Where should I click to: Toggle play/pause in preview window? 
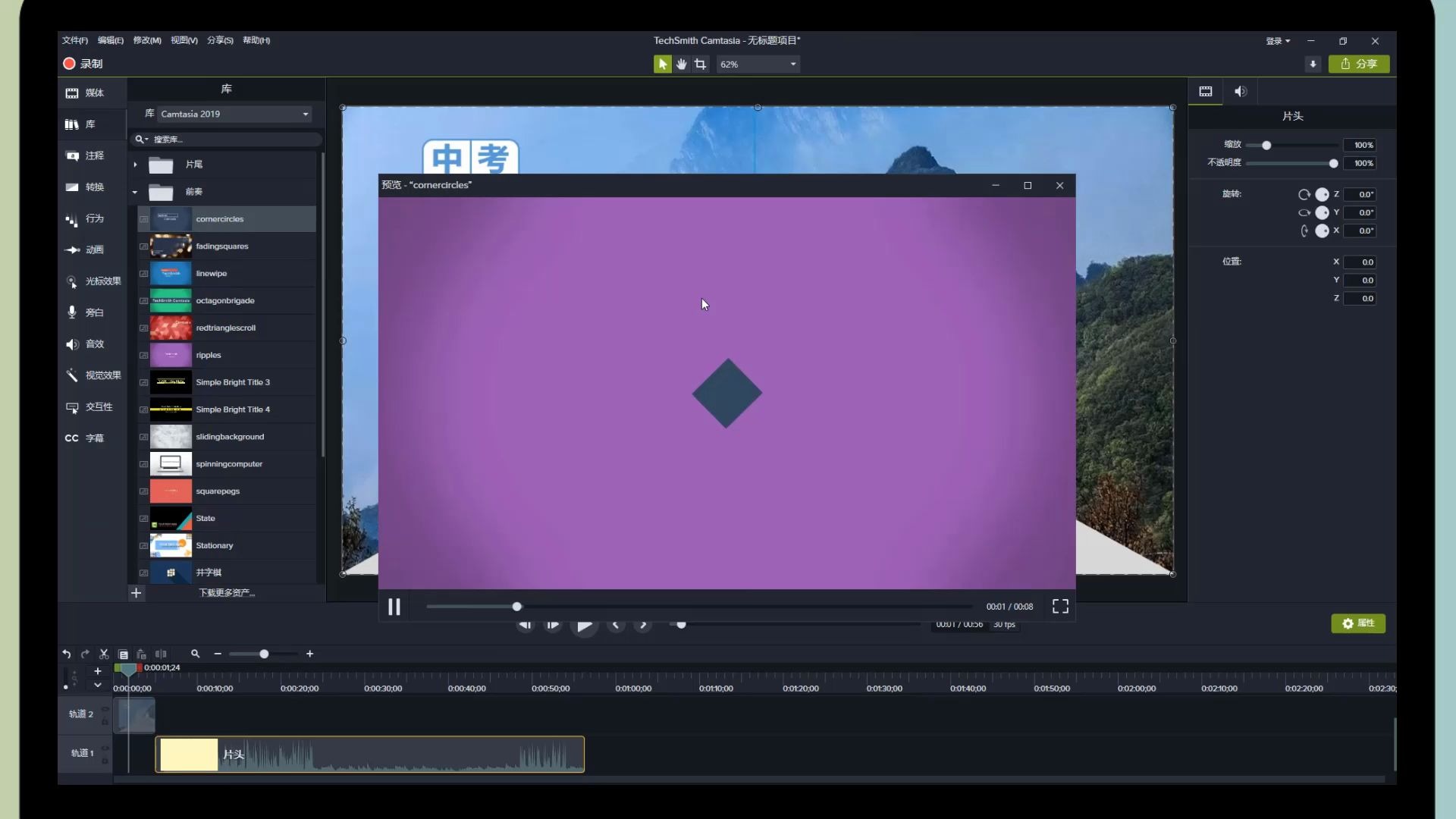click(x=394, y=605)
